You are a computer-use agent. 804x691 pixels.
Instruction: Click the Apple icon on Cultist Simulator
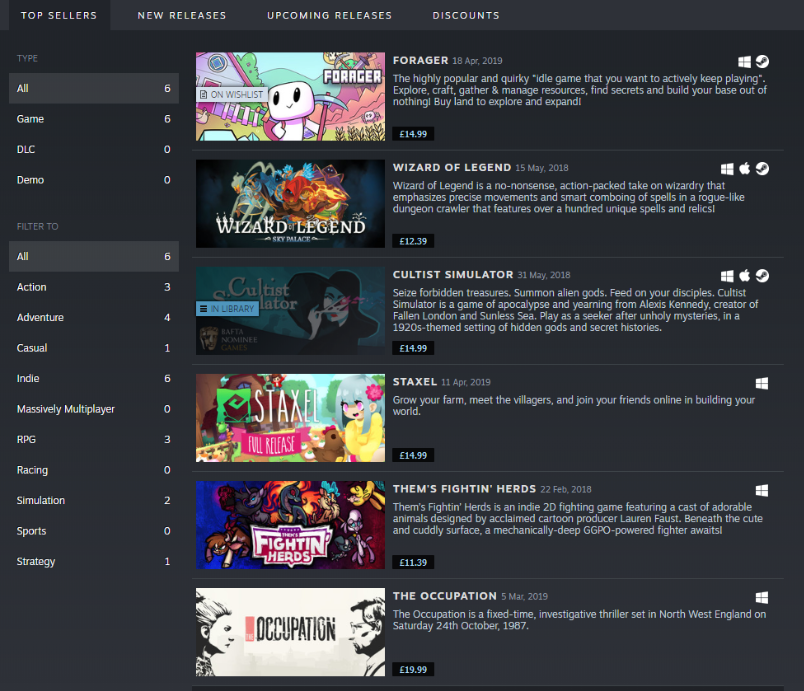coord(745,276)
